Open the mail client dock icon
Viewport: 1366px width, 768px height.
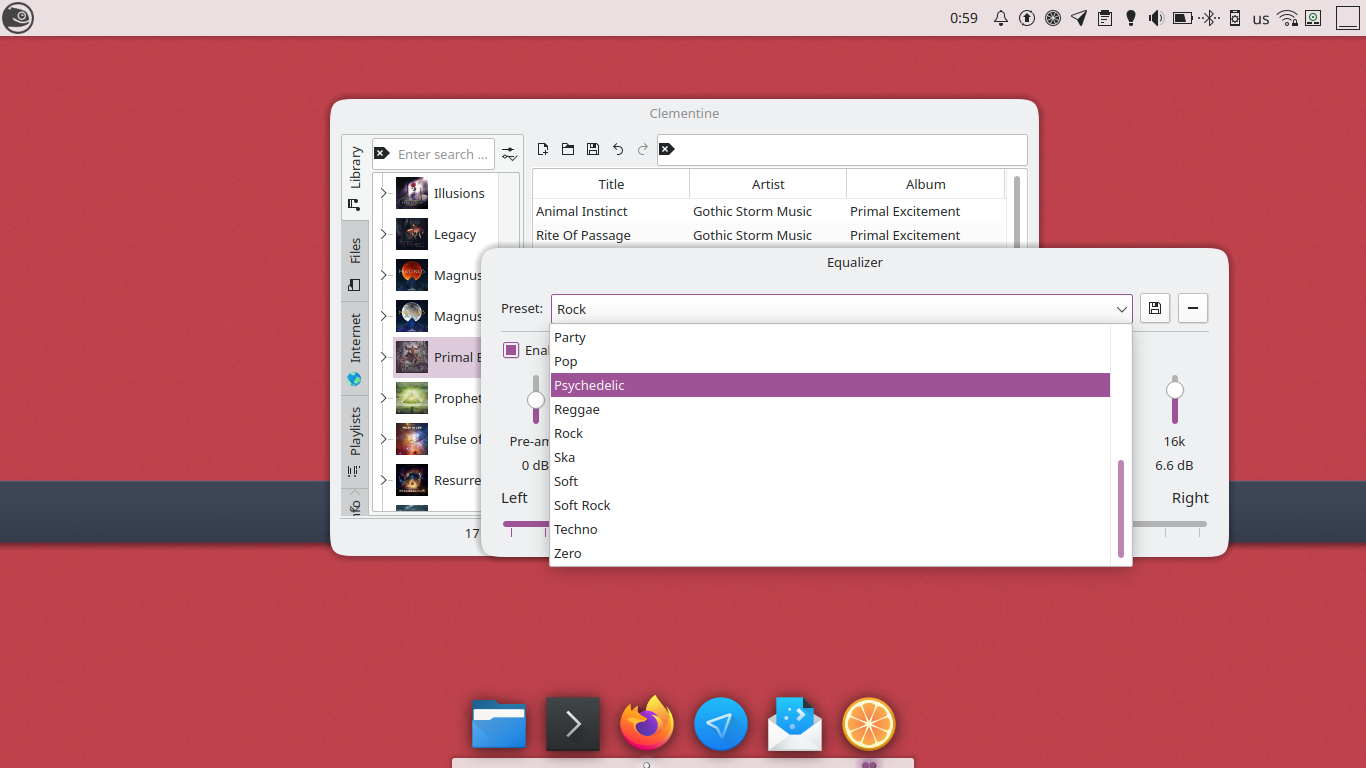pos(795,724)
